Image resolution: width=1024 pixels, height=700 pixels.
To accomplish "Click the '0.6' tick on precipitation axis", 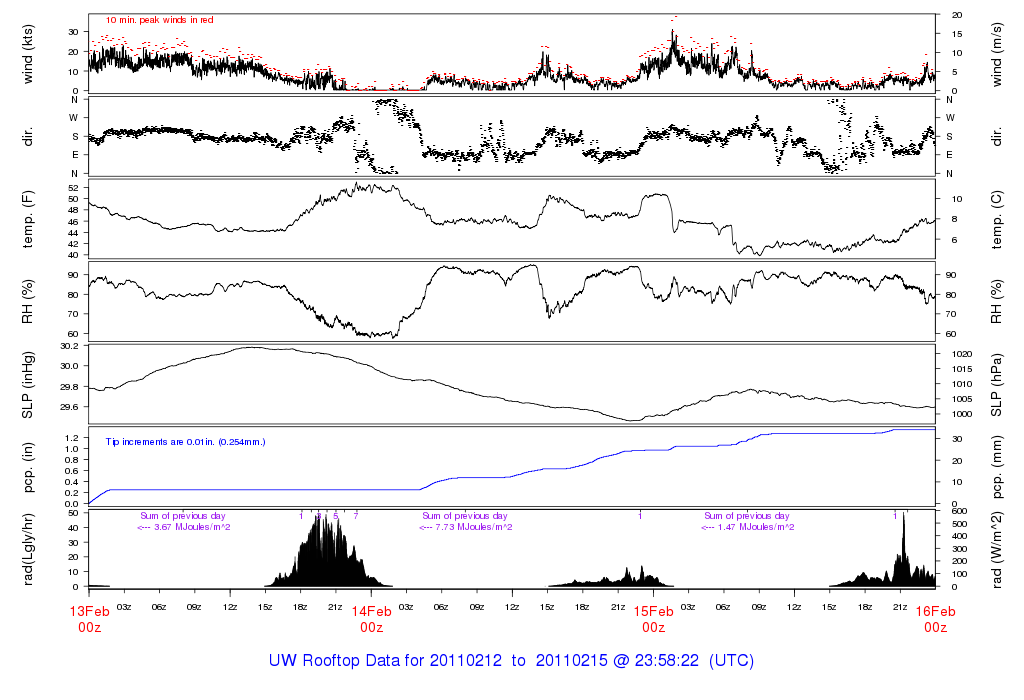I will coord(72,471).
